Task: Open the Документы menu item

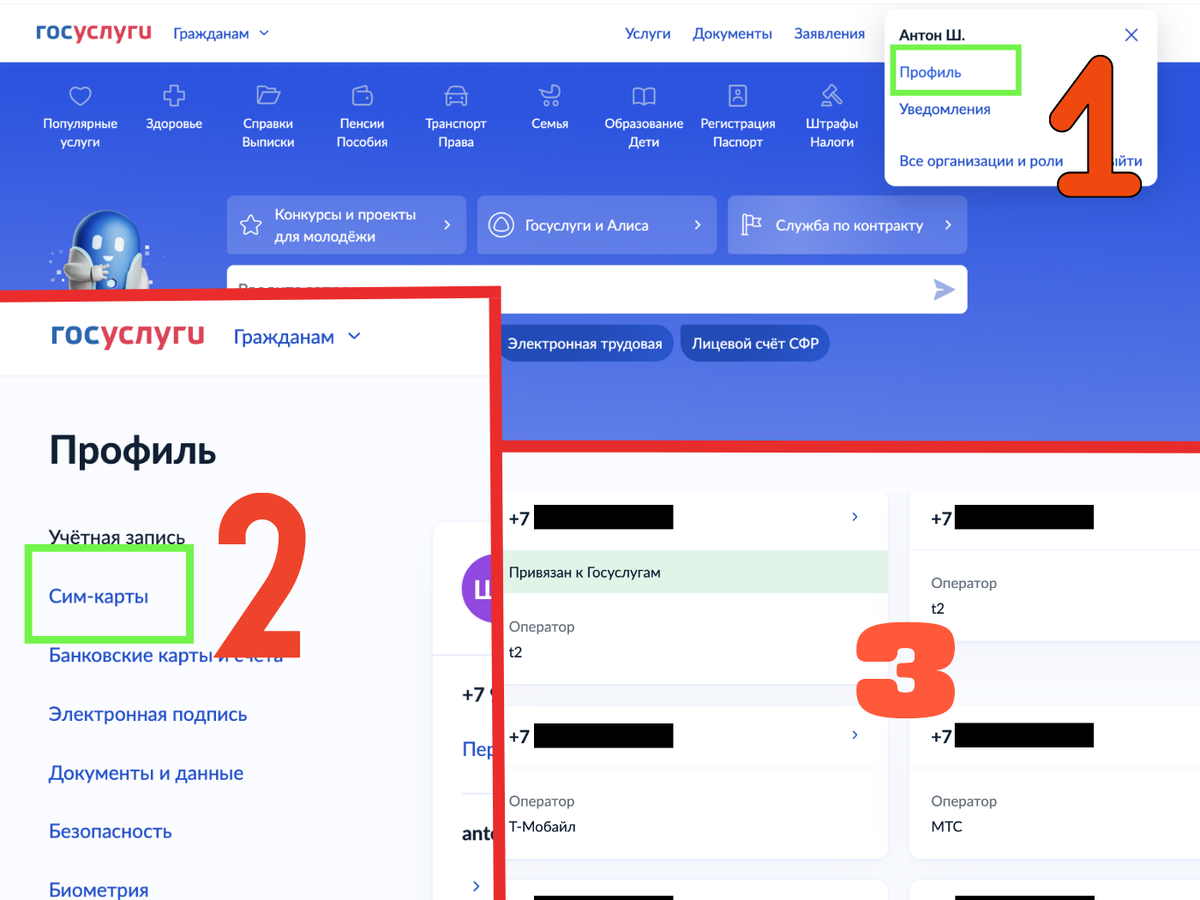Action: pos(732,33)
